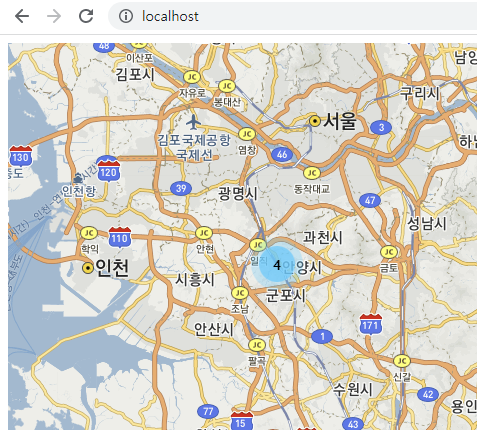Click the expressway 171 shield
This screenshot has height=430, width=477.
371,324
